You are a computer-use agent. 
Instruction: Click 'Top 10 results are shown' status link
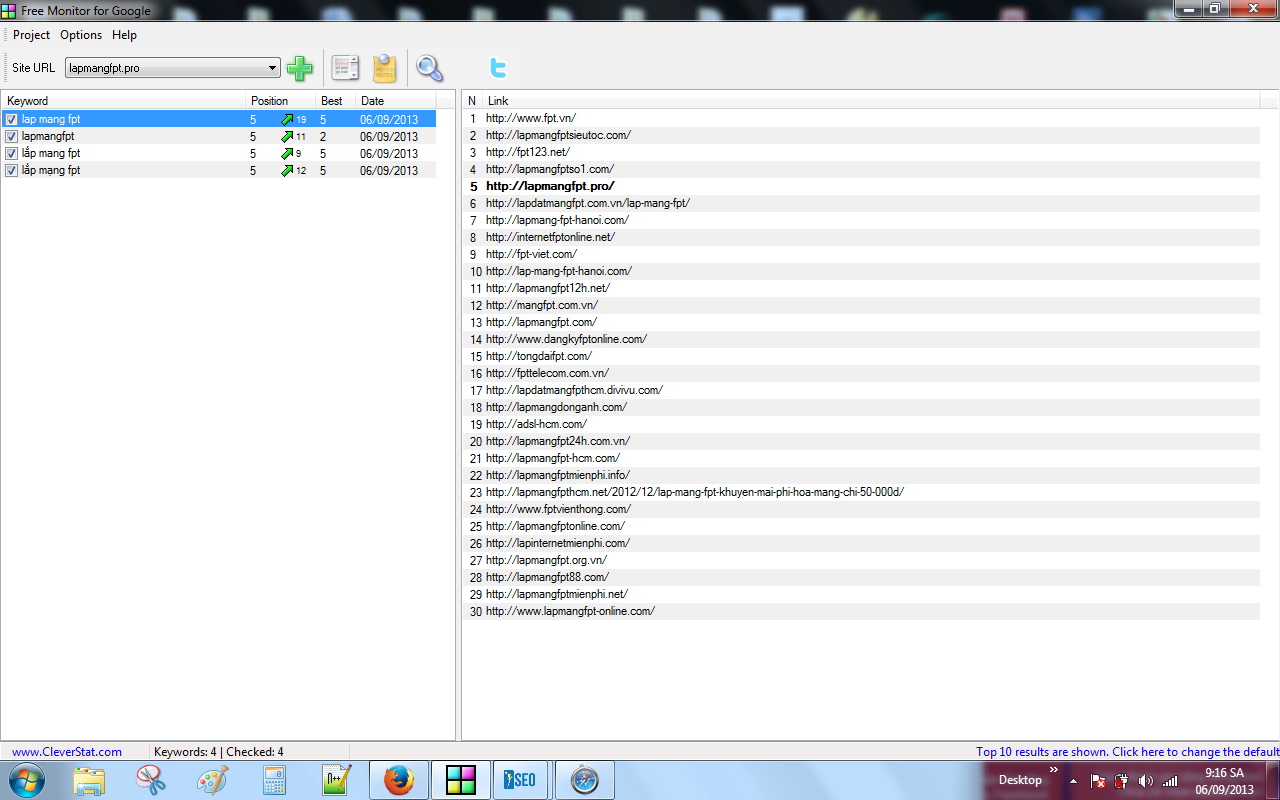[1128, 752]
